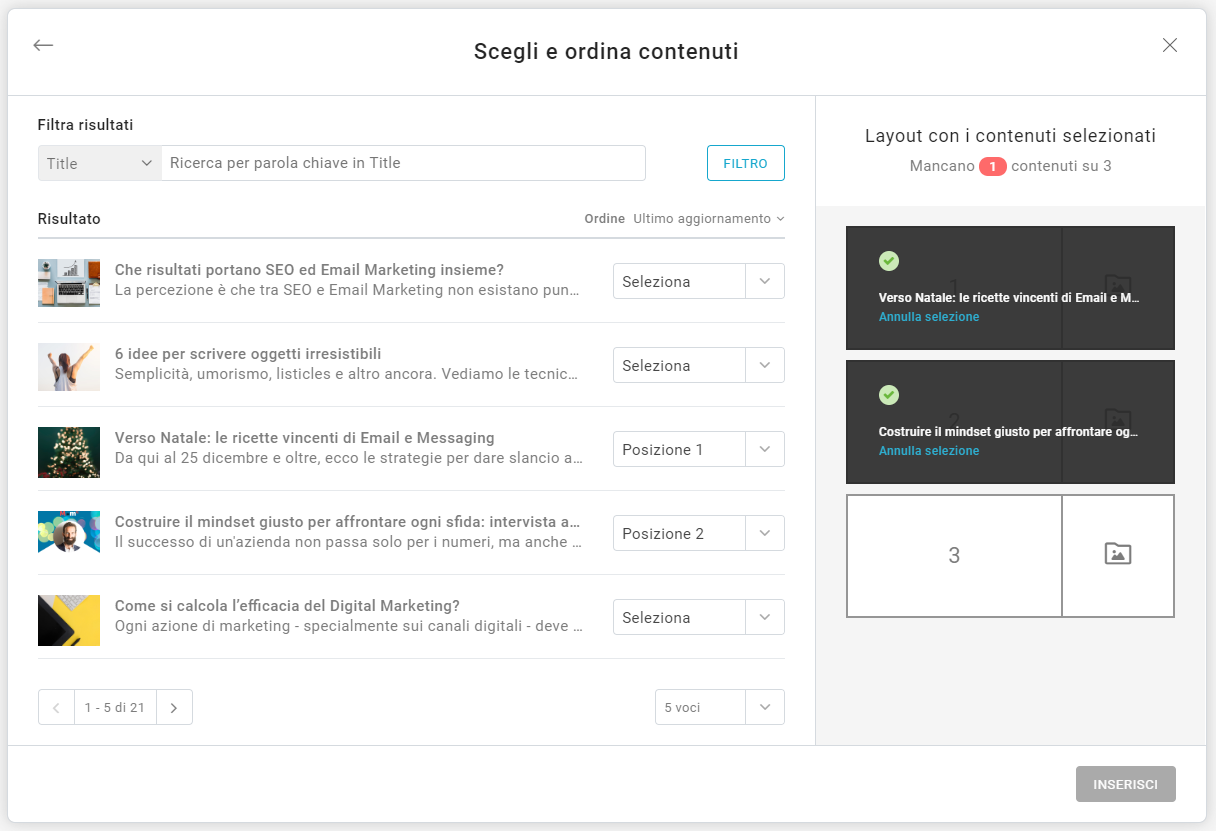Click the FILTRO button
Screen dimensions: 1216x831
tap(745, 163)
